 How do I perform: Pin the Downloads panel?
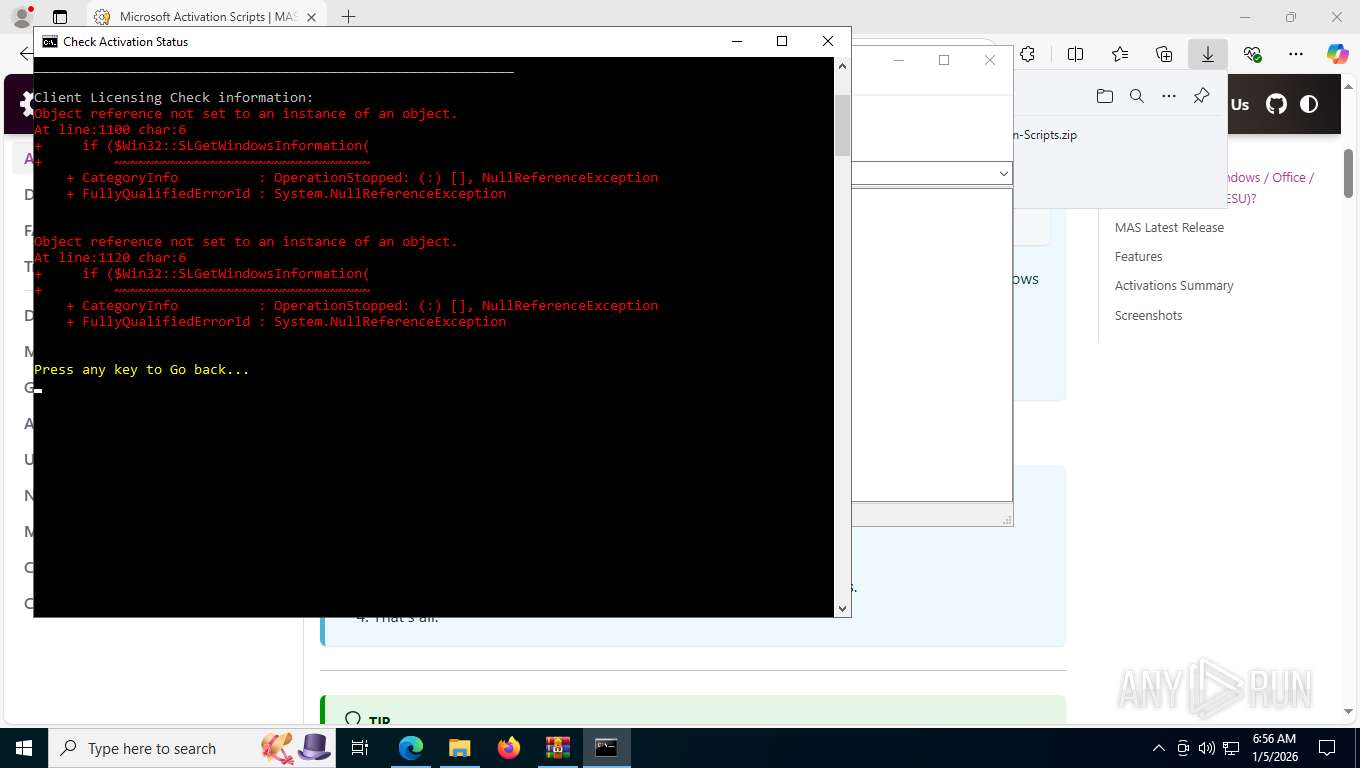[1202, 96]
